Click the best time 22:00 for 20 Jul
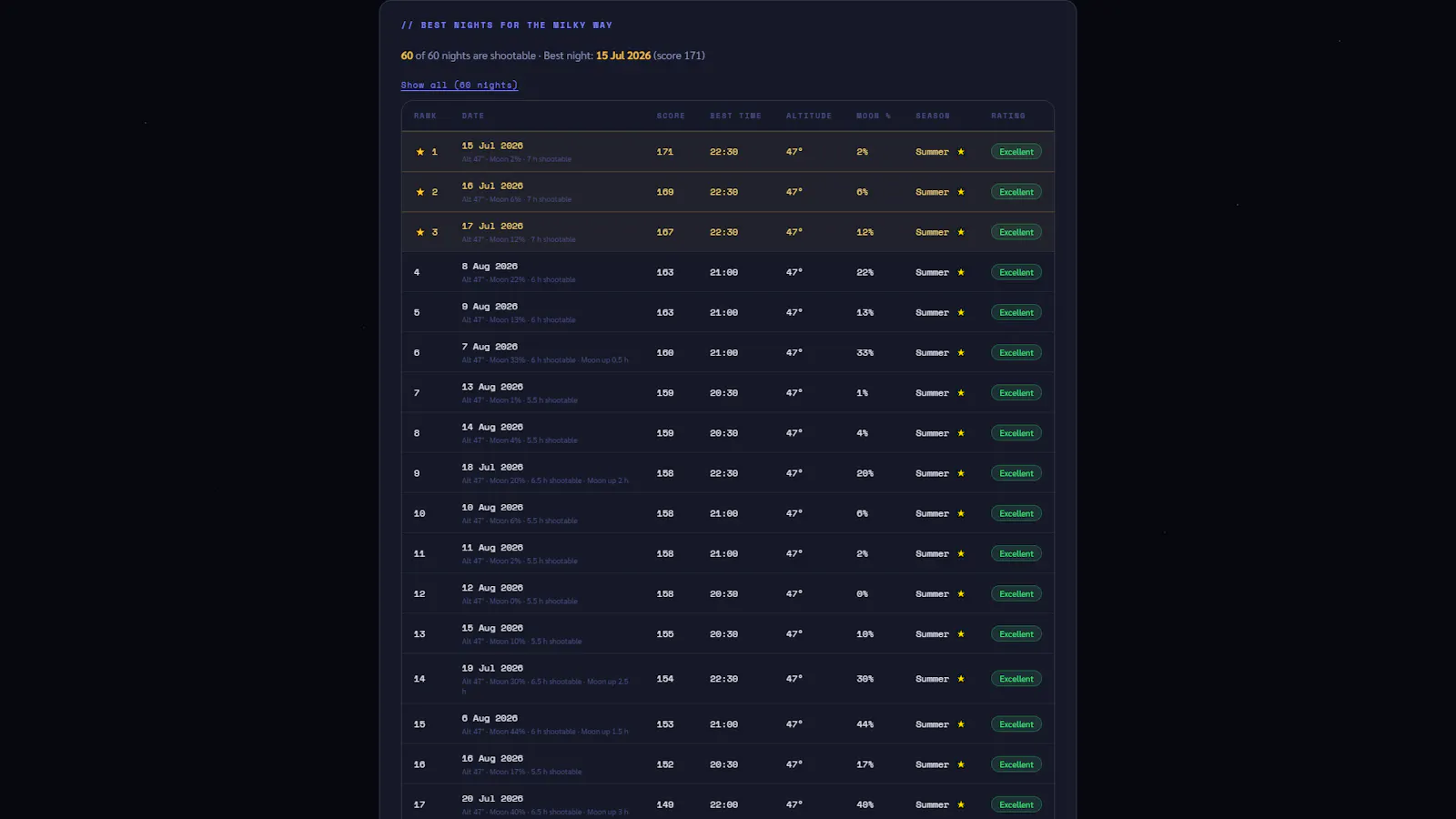 [723, 804]
